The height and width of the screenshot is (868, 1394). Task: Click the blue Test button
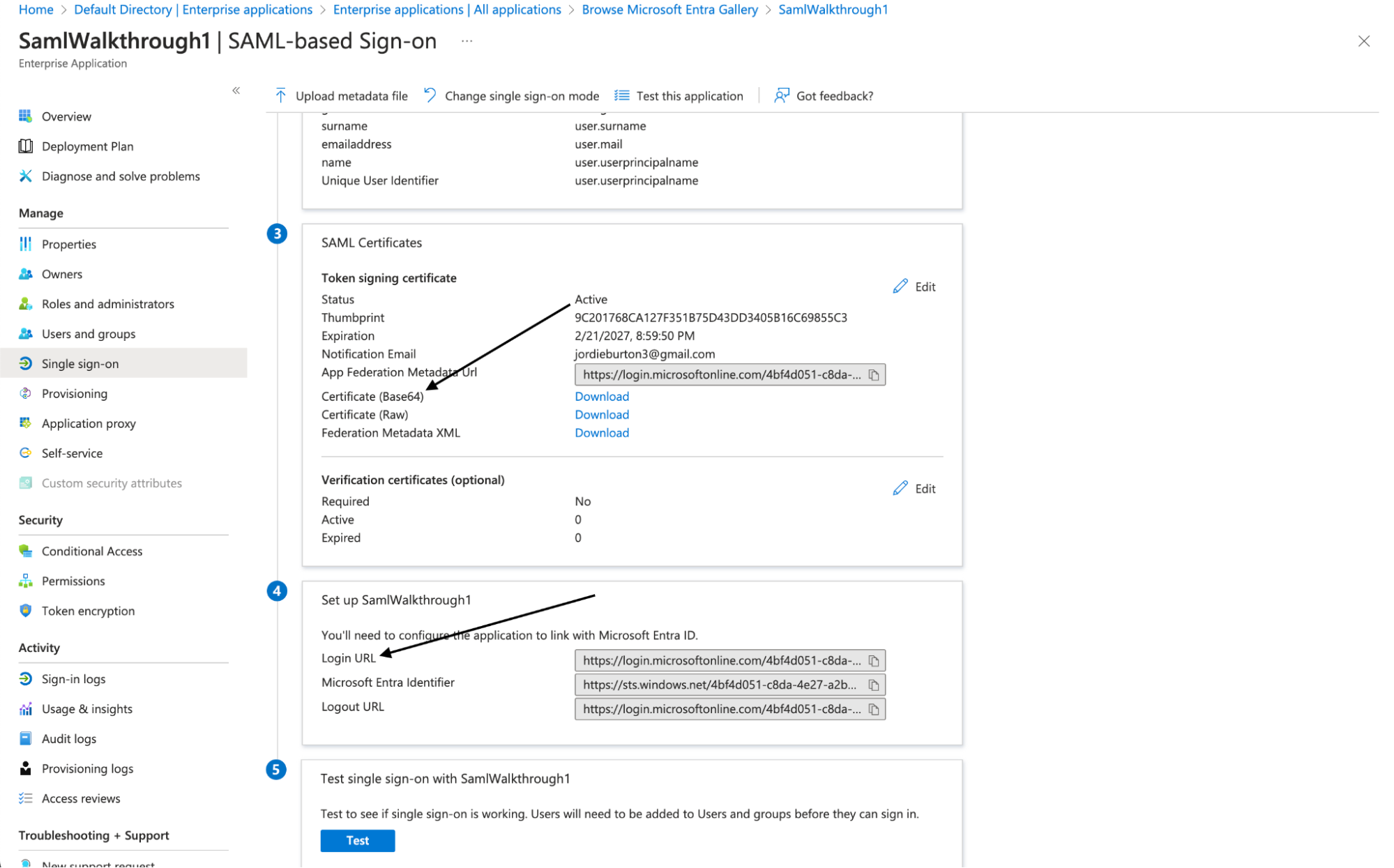click(x=358, y=841)
